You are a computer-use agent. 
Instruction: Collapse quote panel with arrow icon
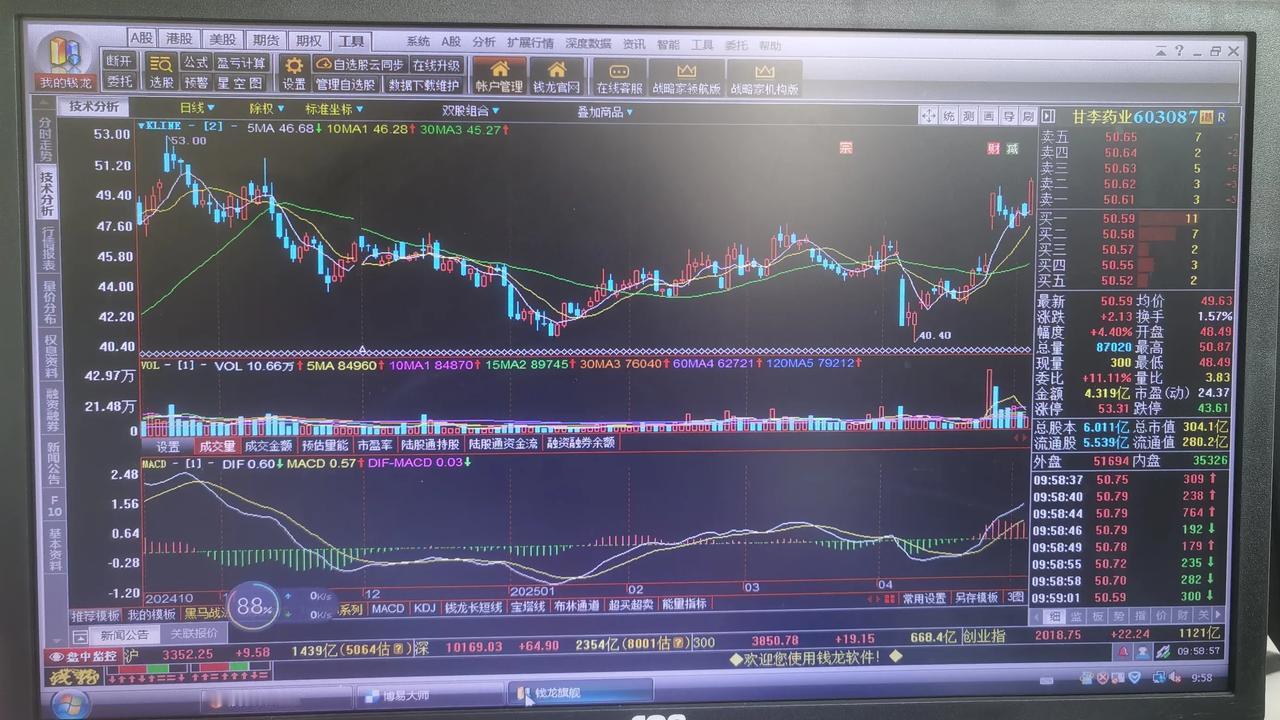click(x=1049, y=117)
